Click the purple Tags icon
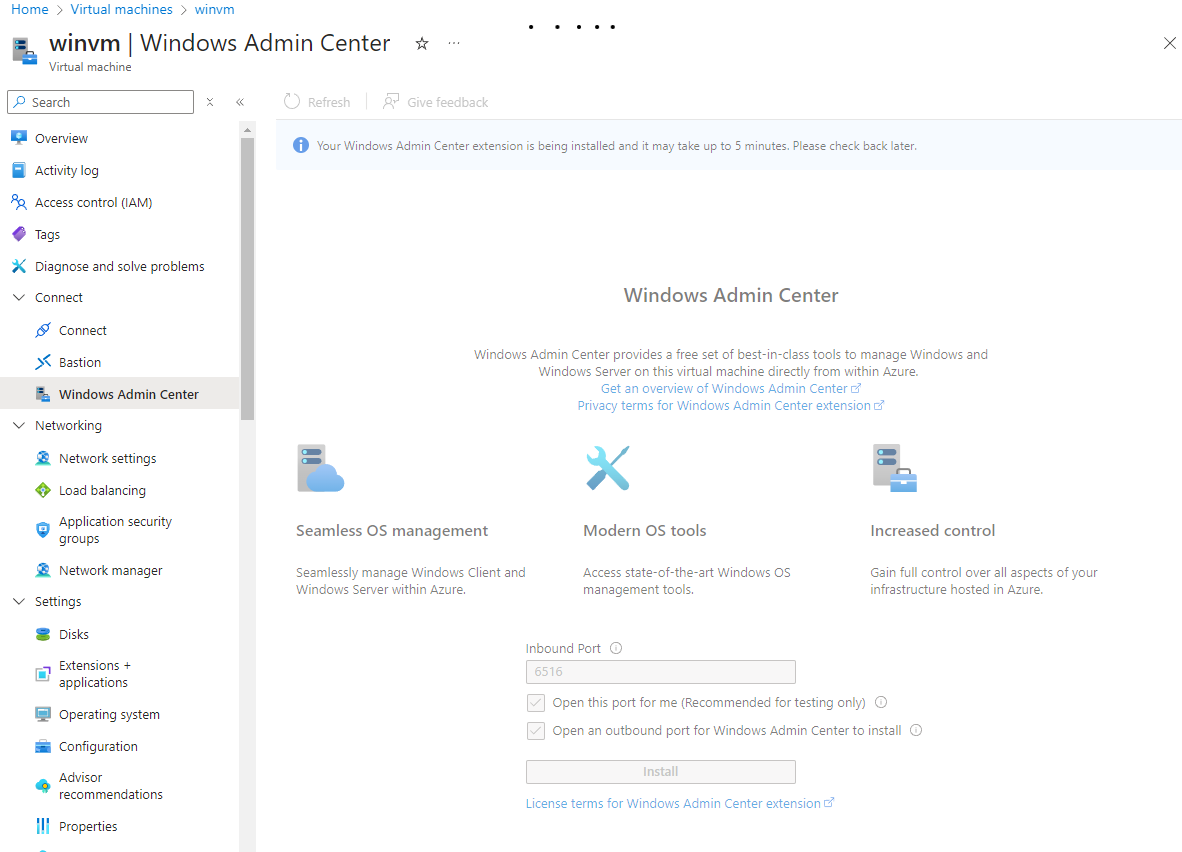 (19, 234)
